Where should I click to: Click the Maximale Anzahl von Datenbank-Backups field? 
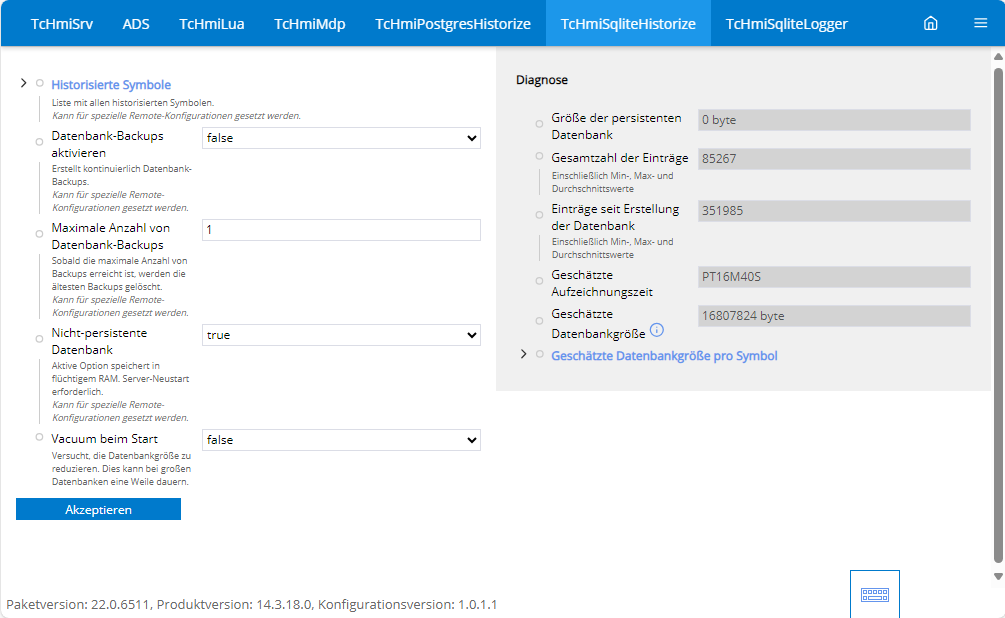pos(341,230)
